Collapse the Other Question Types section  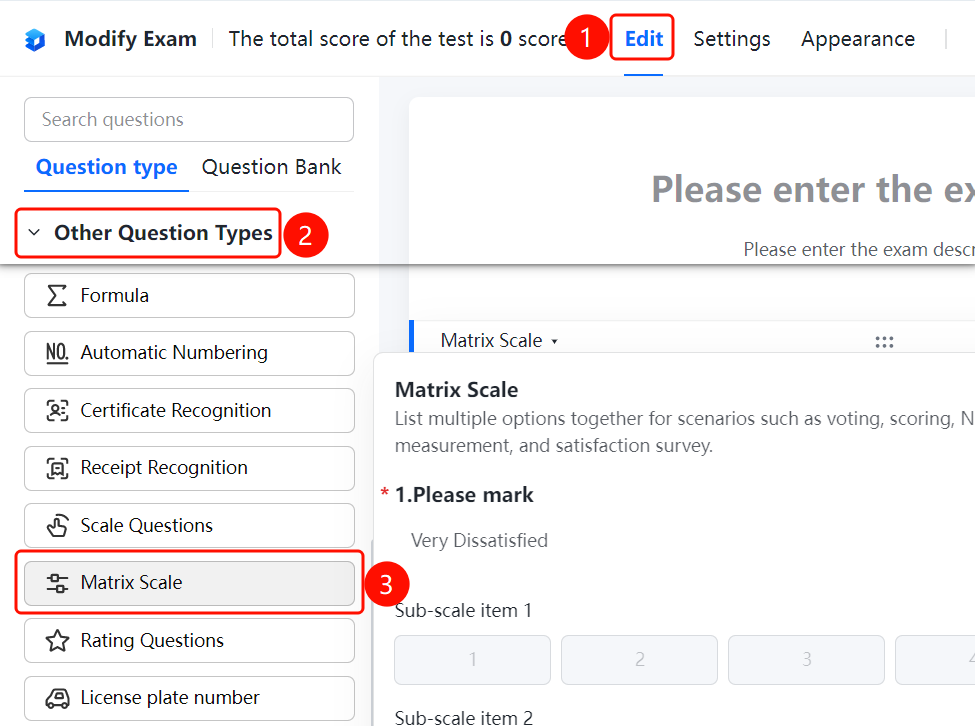pos(148,233)
